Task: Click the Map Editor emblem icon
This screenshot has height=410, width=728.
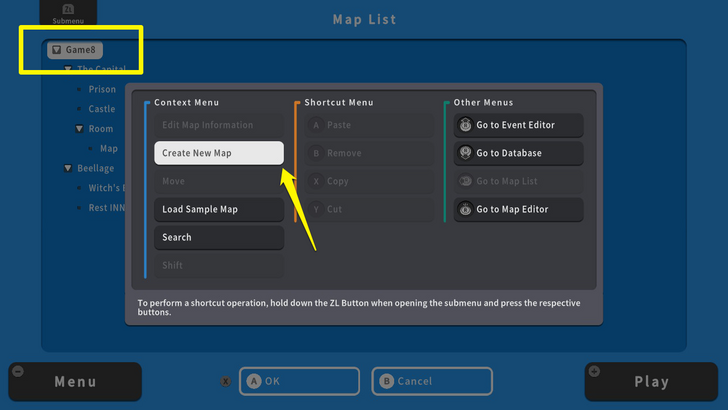Action: click(465, 209)
